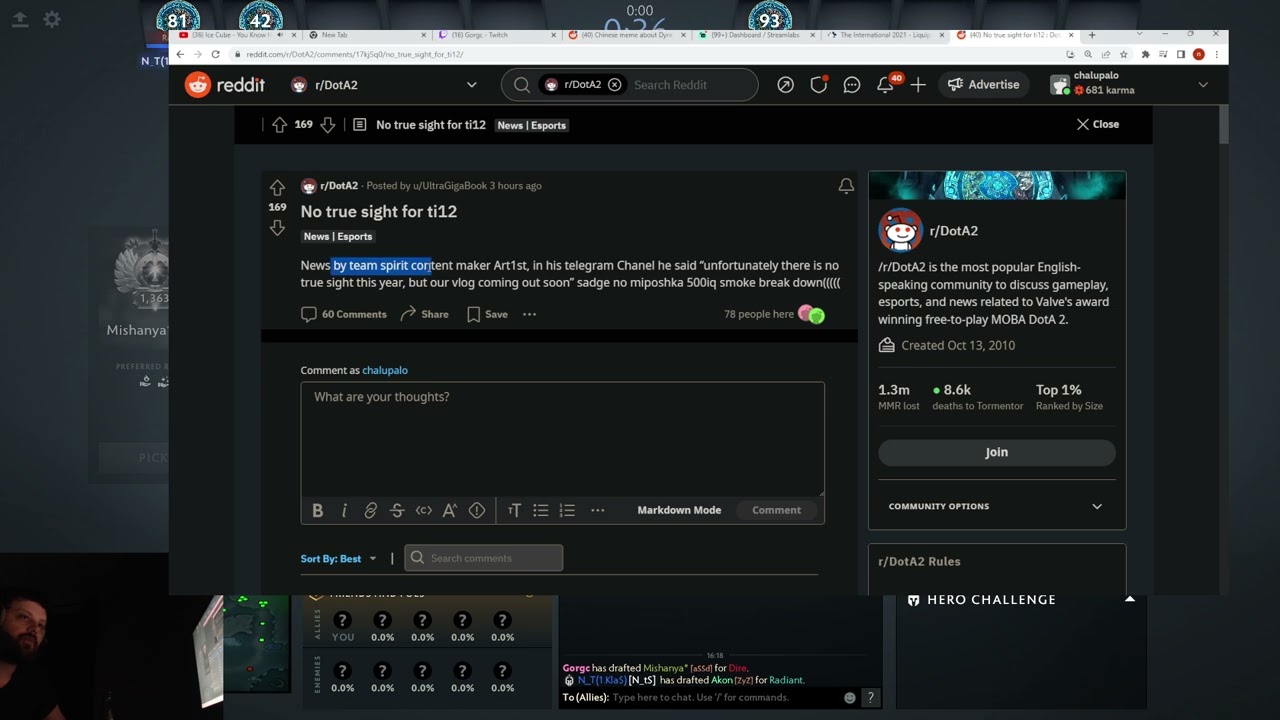
Task: Apply superscript formatting in comment editor
Action: [450, 510]
